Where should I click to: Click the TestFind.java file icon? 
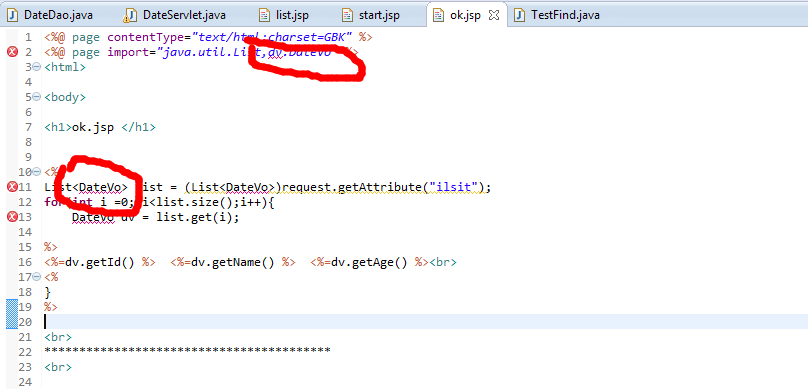click(x=520, y=15)
